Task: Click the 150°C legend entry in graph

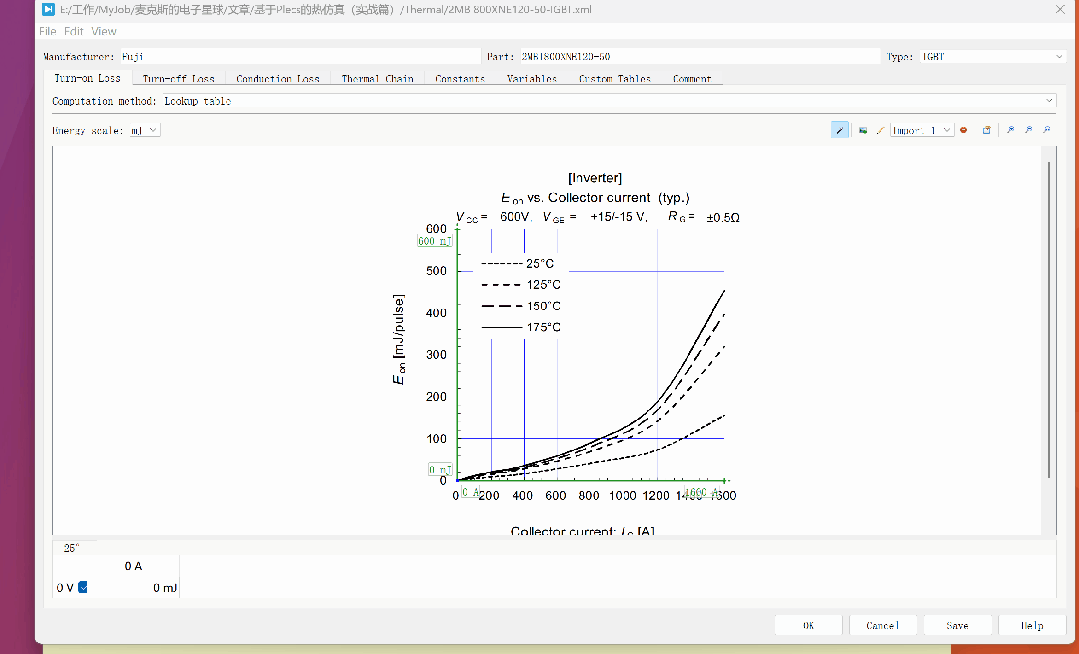Action: 521,306
